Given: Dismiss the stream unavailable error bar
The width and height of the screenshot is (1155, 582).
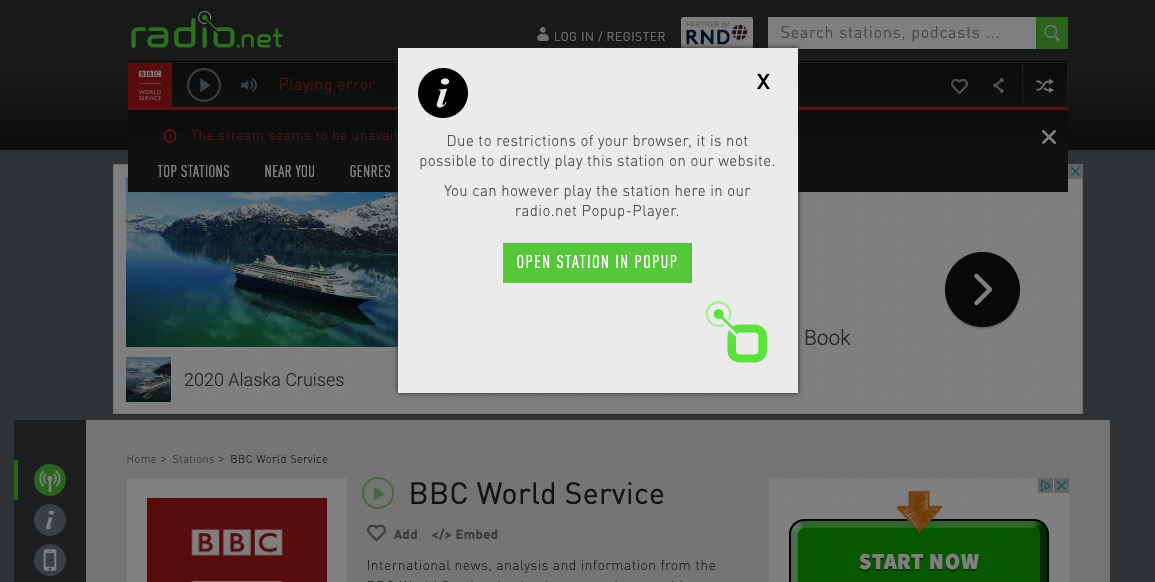Looking at the screenshot, I should [1049, 137].
